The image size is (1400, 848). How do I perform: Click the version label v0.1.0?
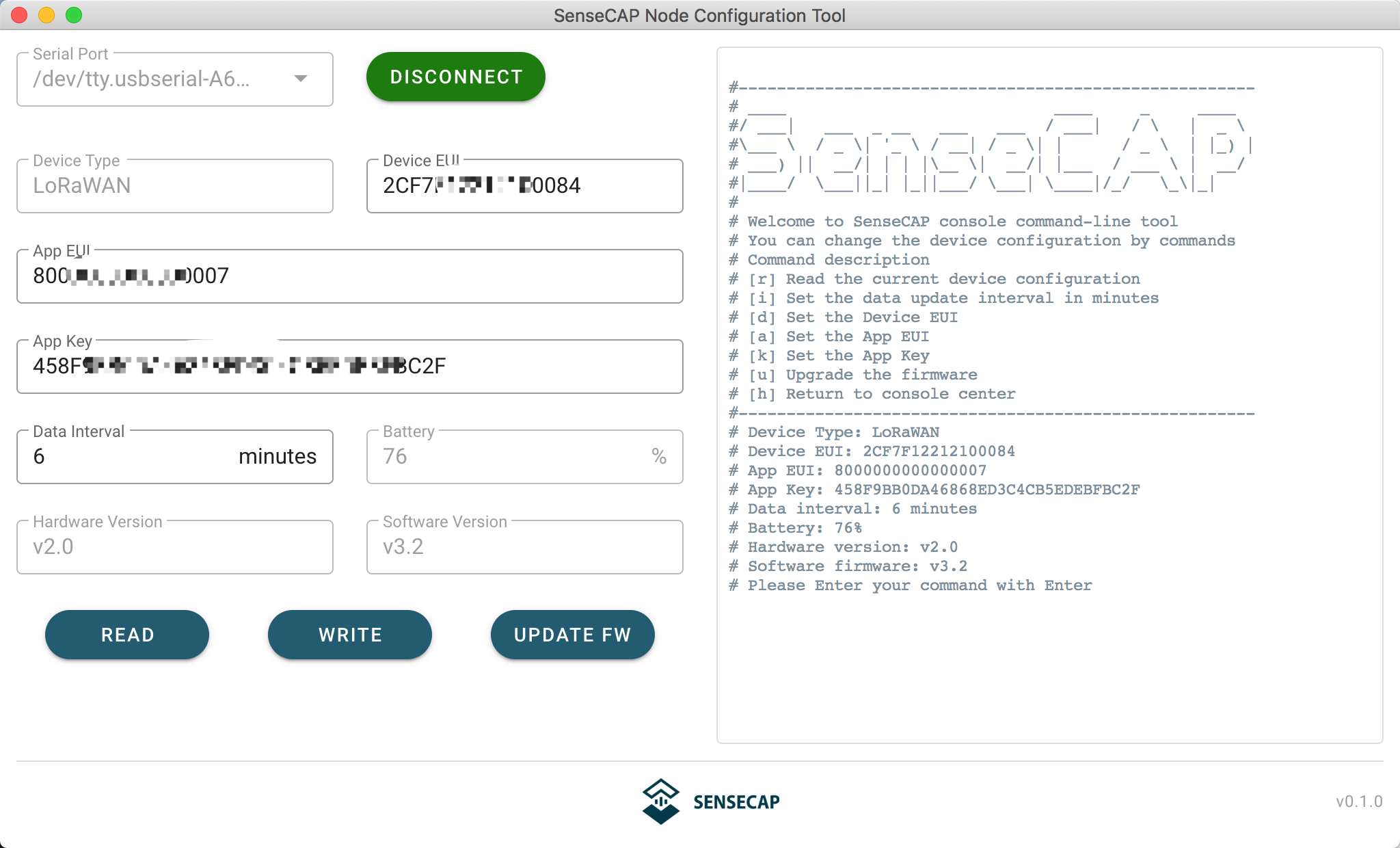pos(1359,801)
